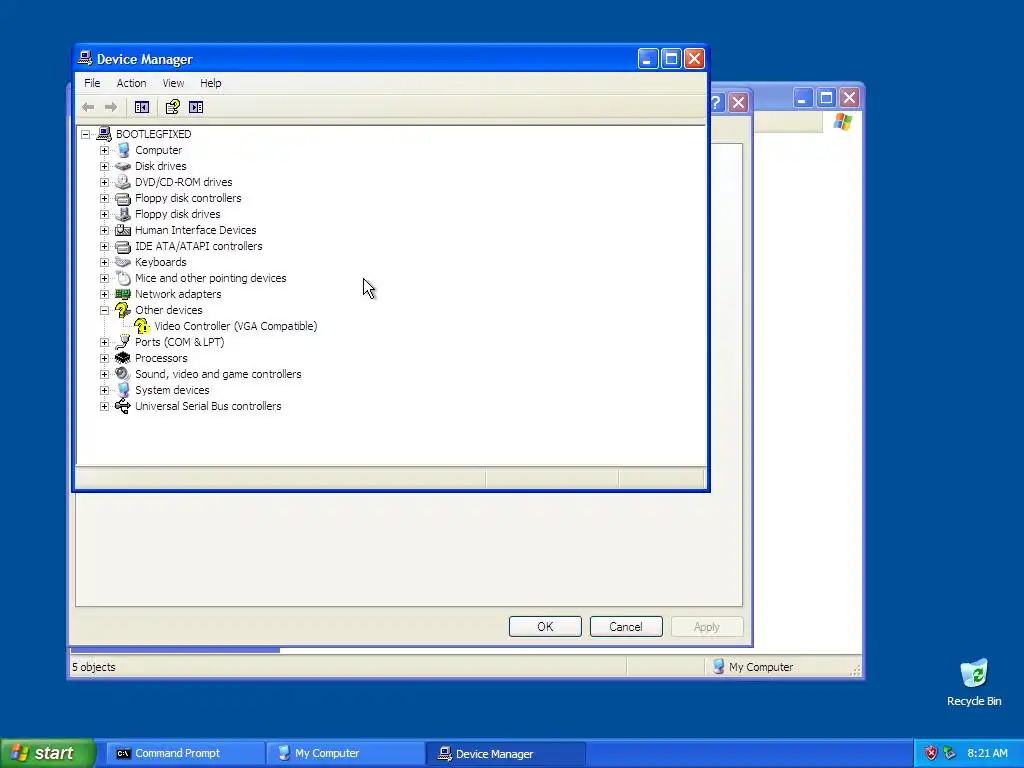
Task: Collapse the BOOTLEGFIXED root node
Action: [86, 134]
